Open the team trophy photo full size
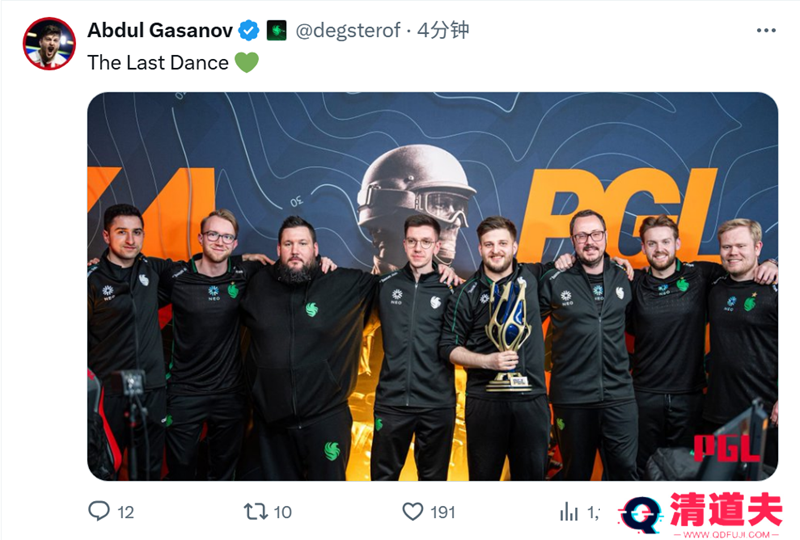 click(433, 286)
